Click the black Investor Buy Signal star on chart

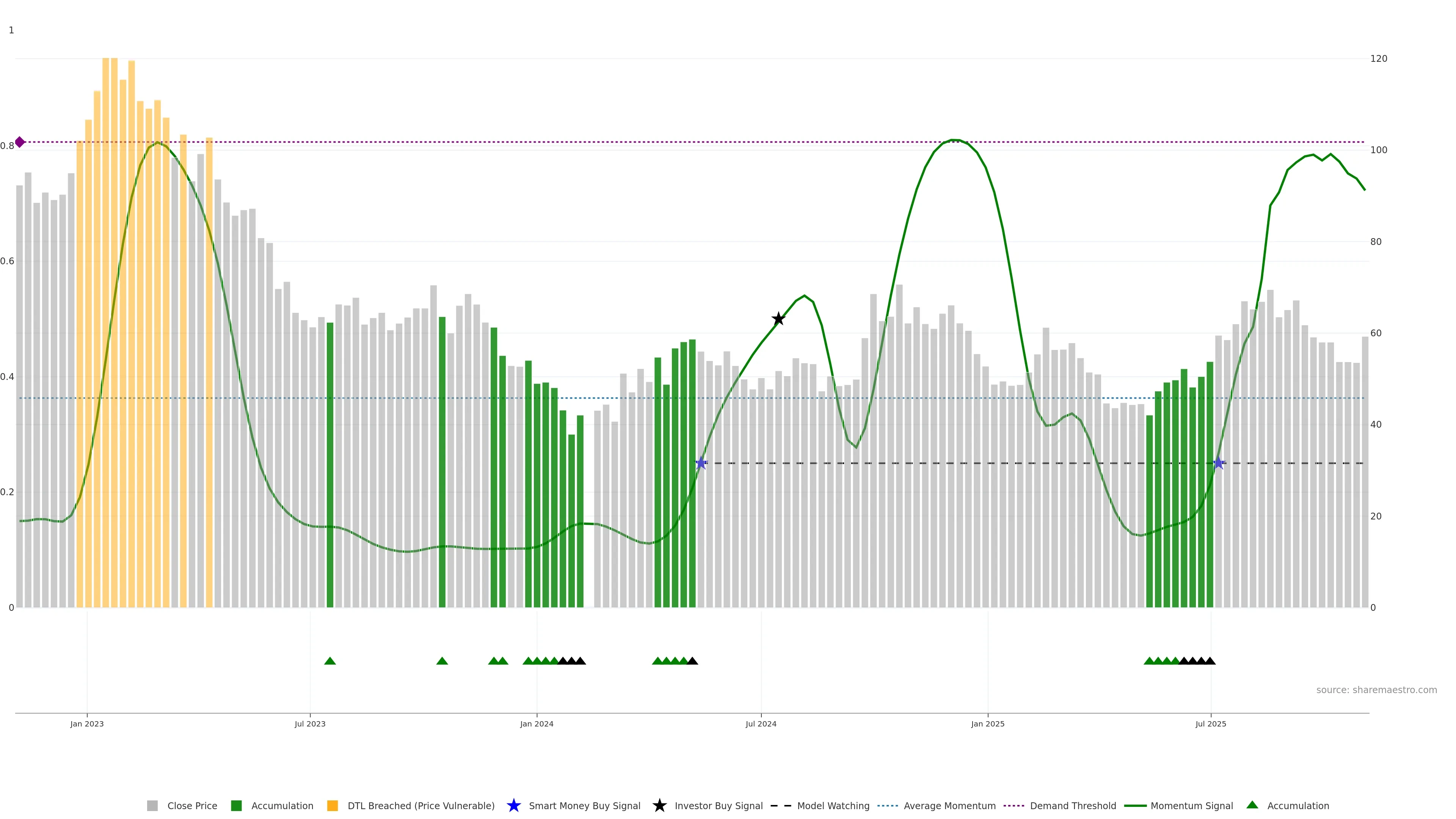click(778, 319)
